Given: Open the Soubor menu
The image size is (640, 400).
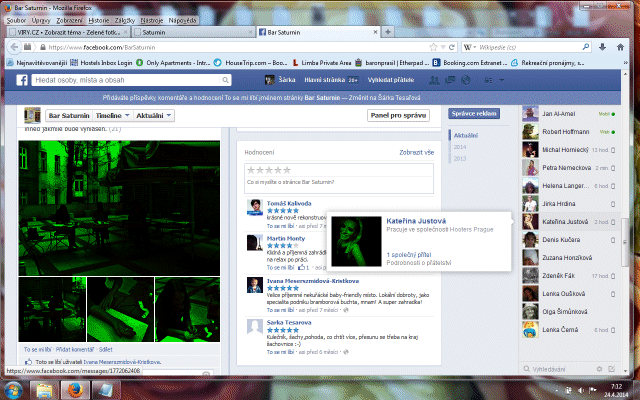Looking at the screenshot, I should [x=16, y=20].
